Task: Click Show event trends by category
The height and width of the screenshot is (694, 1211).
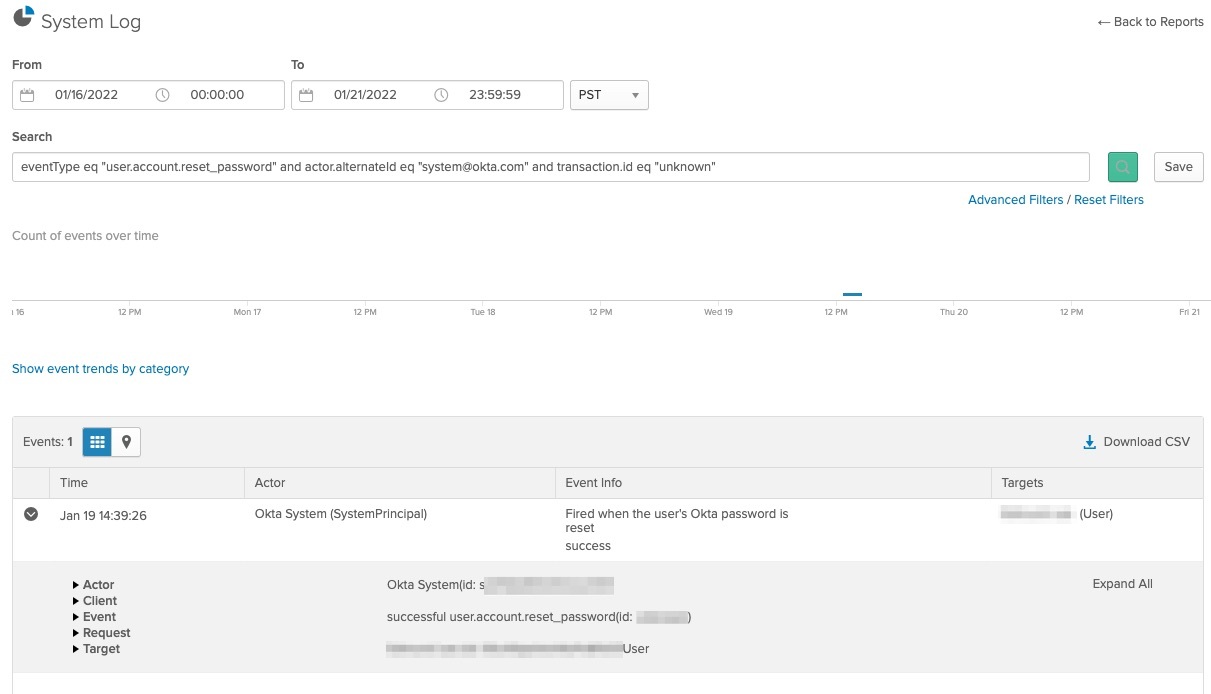Action: click(100, 368)
